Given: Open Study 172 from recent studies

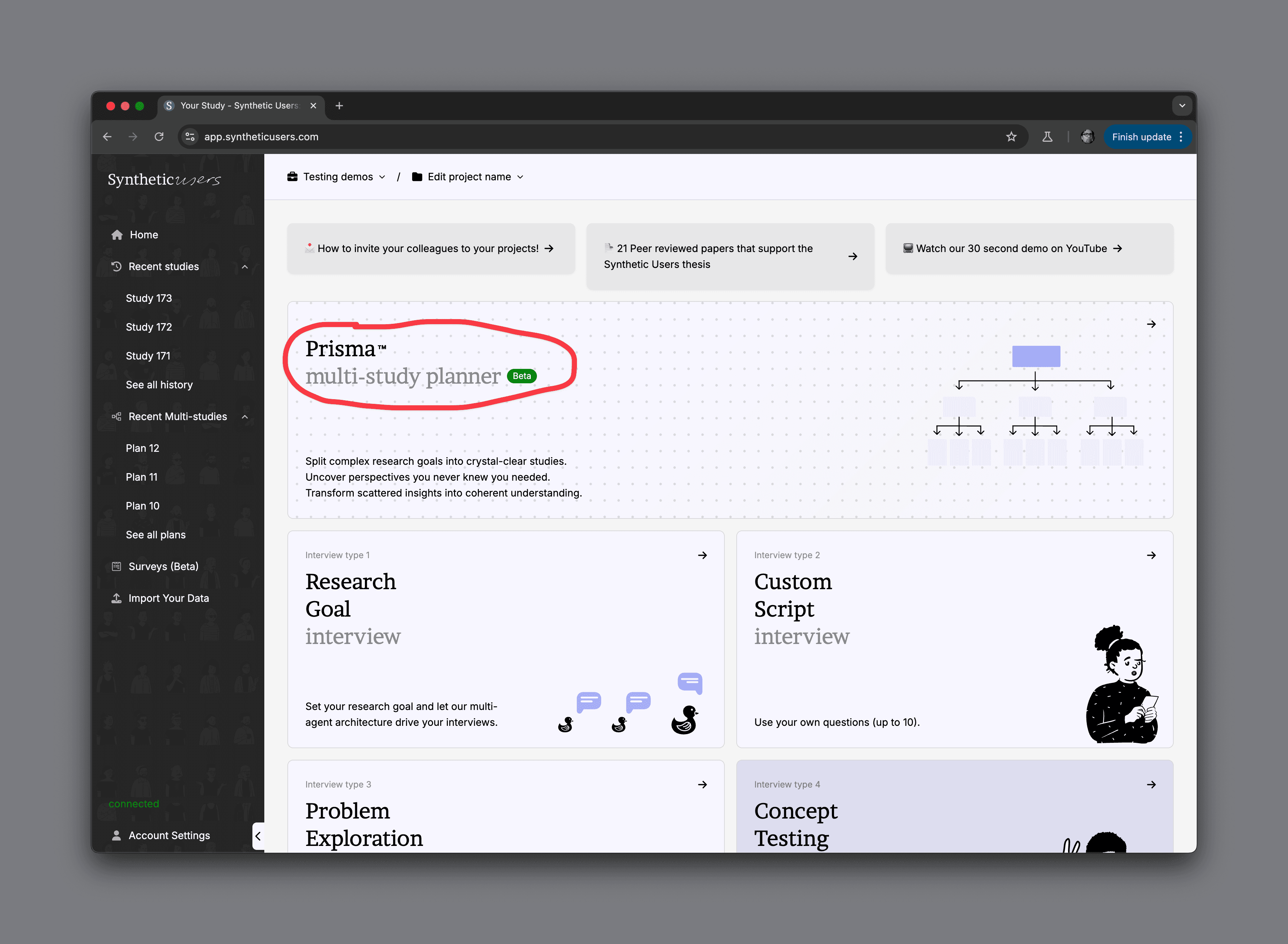Looking at the screenshot, I should (x=149, y=327).
